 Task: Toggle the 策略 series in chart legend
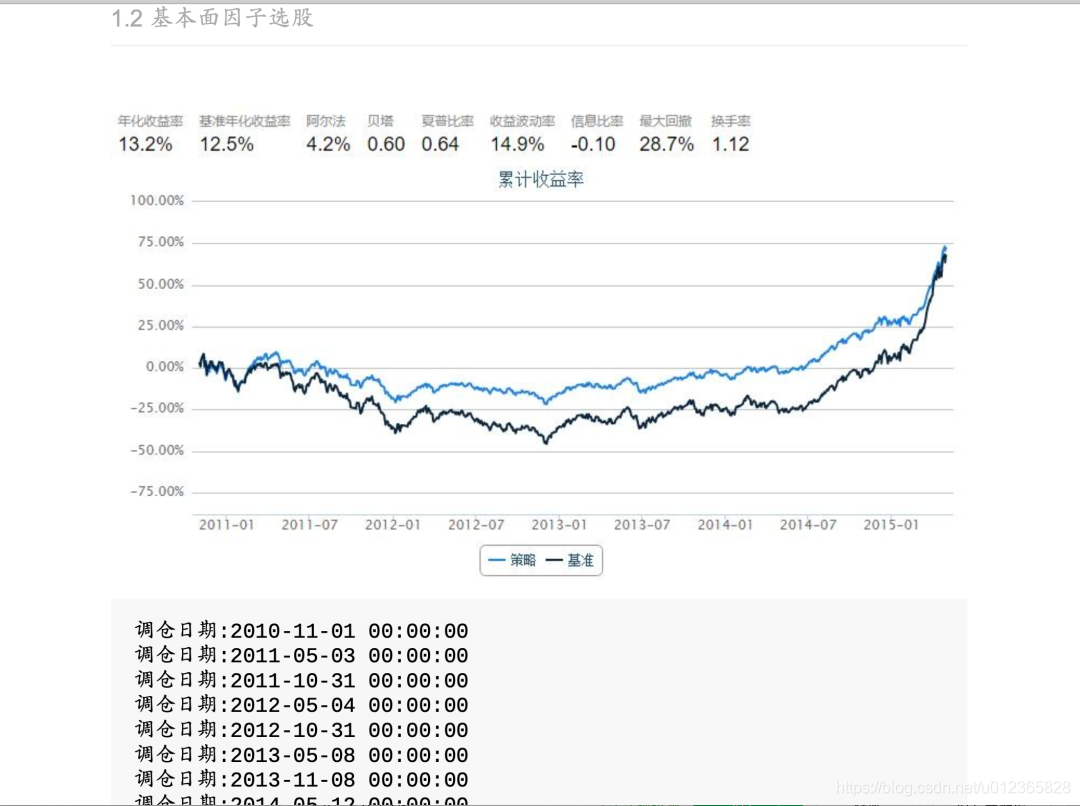click(512, 560)
